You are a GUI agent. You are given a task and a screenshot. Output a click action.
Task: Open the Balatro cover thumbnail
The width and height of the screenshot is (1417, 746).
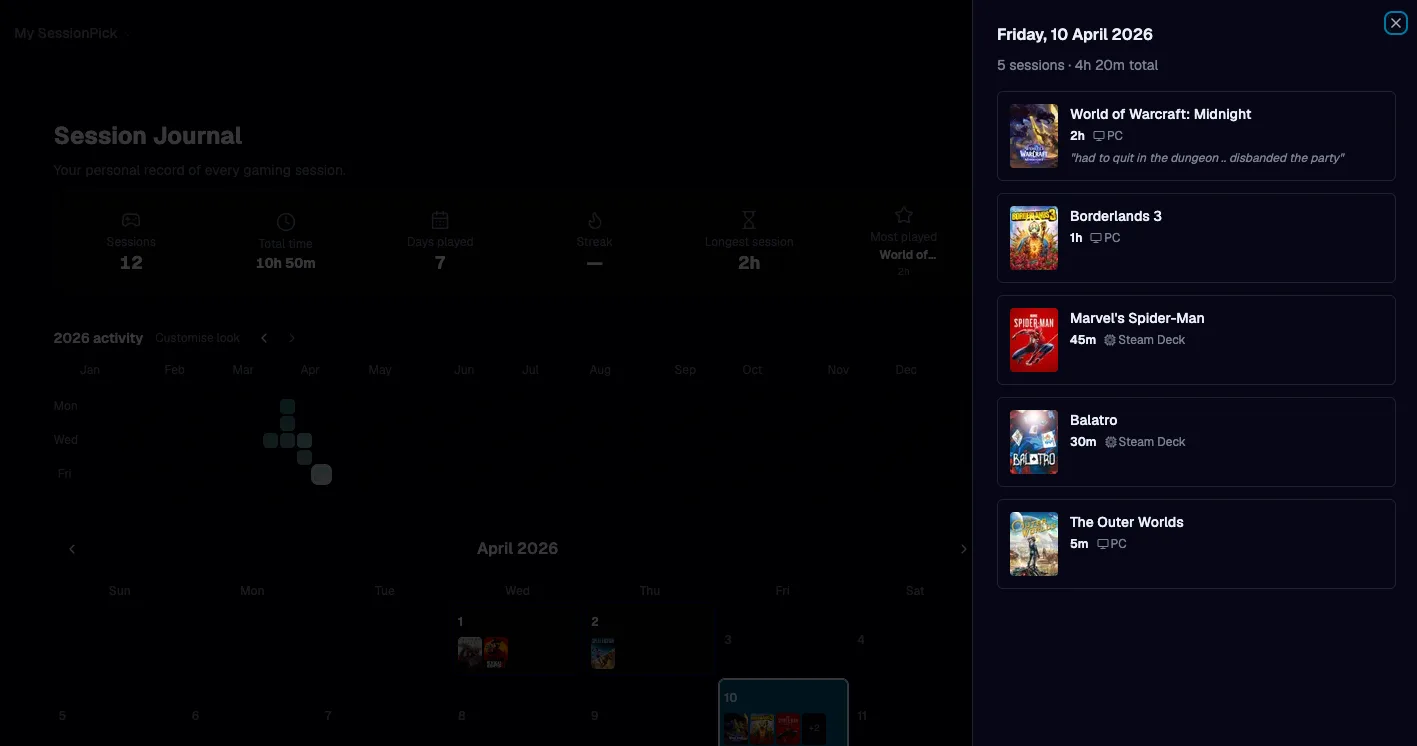(1033, 442)
